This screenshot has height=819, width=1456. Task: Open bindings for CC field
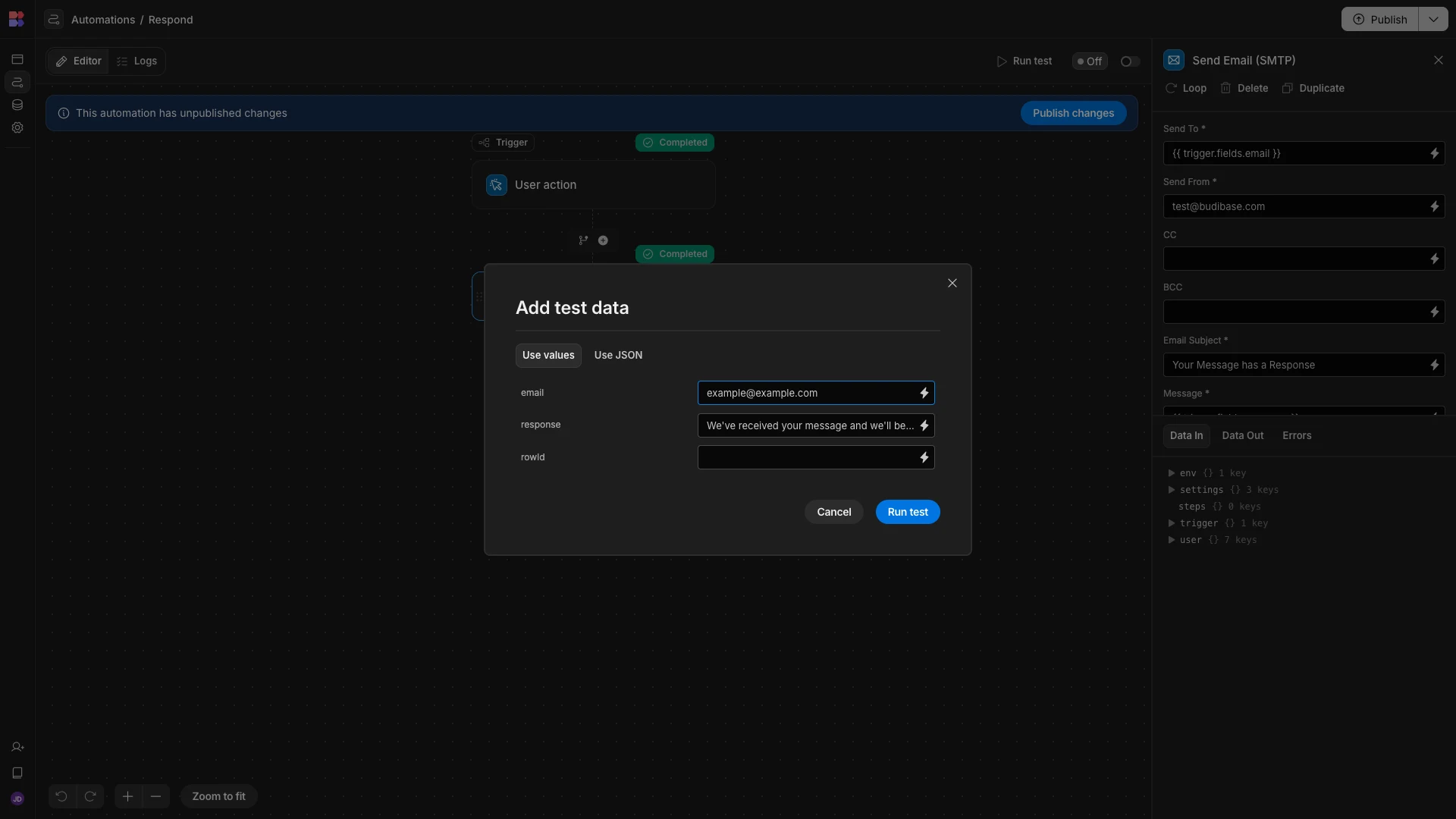click(1435, 259)
